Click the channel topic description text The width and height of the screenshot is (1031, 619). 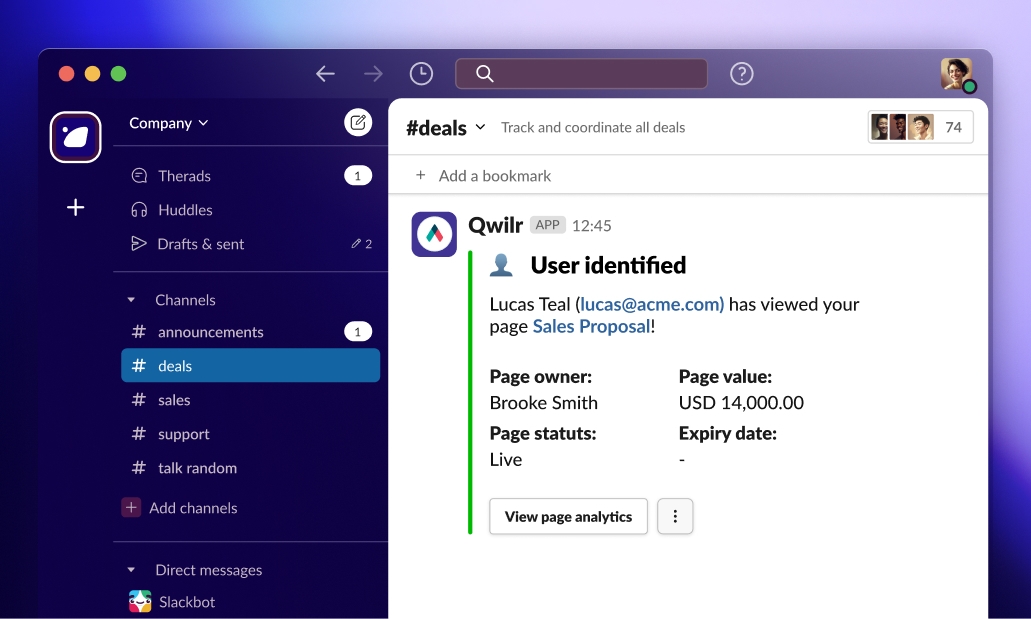click(593, 127)
